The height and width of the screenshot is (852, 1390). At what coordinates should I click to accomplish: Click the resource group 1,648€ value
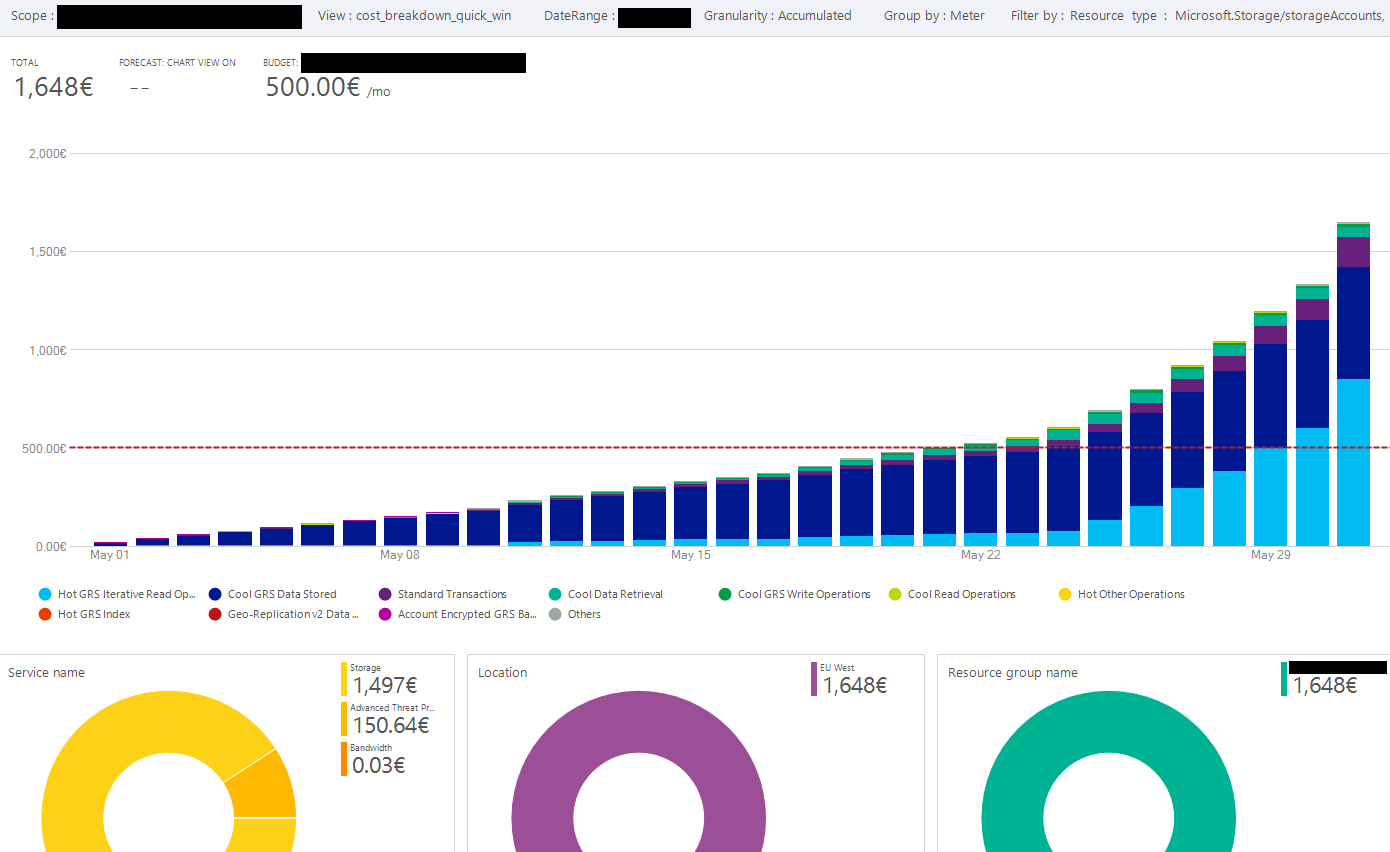click(1325, 686)
